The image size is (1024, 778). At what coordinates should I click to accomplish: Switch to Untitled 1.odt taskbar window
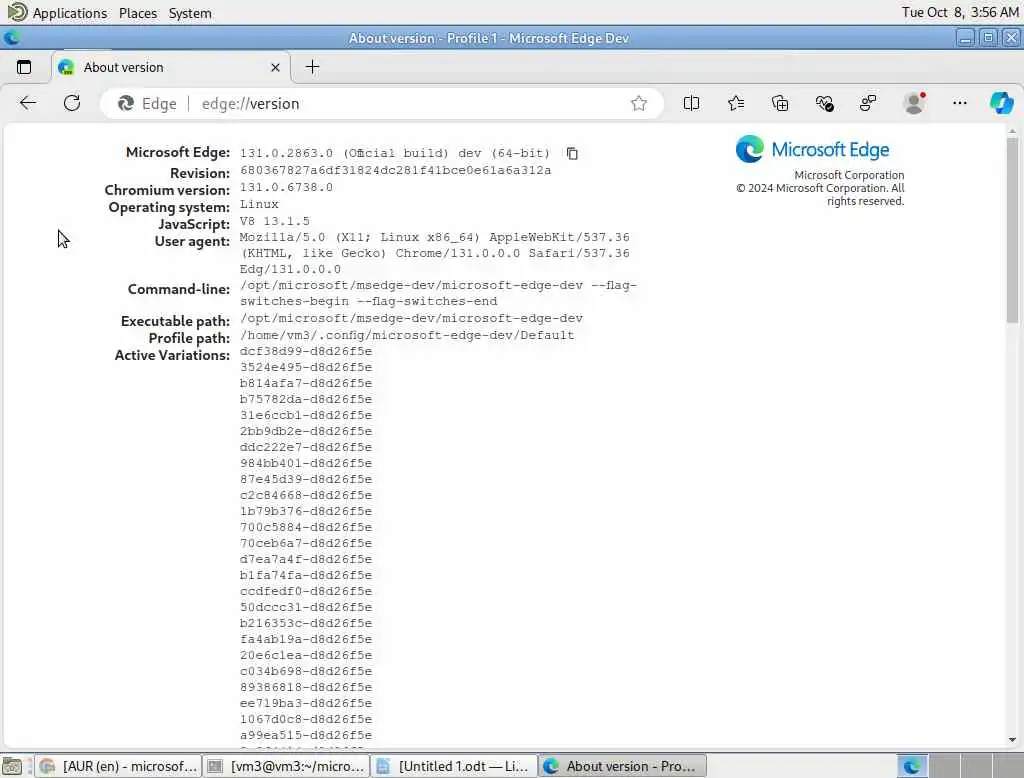454,766
